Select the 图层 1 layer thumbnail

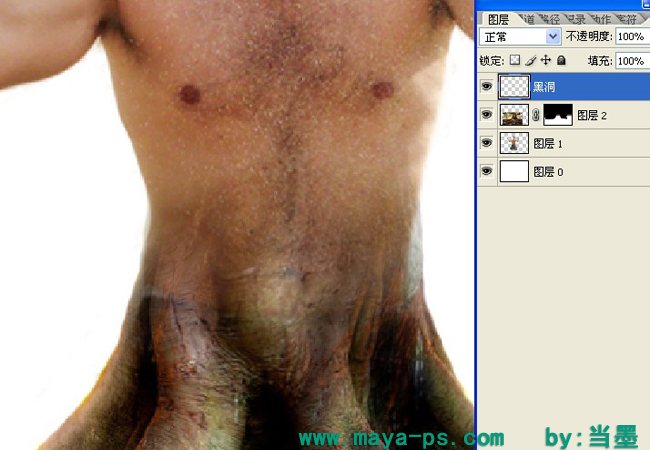(x=514, y=143)
